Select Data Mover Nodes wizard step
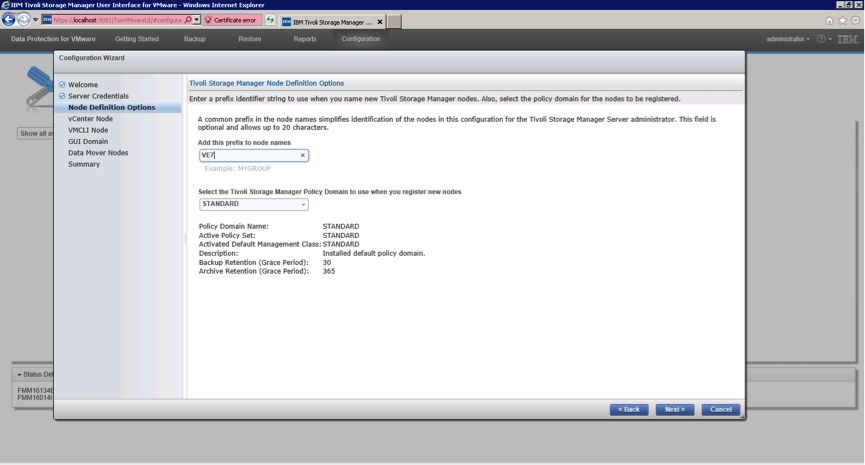865x465 pixels. tap(98, 153)
